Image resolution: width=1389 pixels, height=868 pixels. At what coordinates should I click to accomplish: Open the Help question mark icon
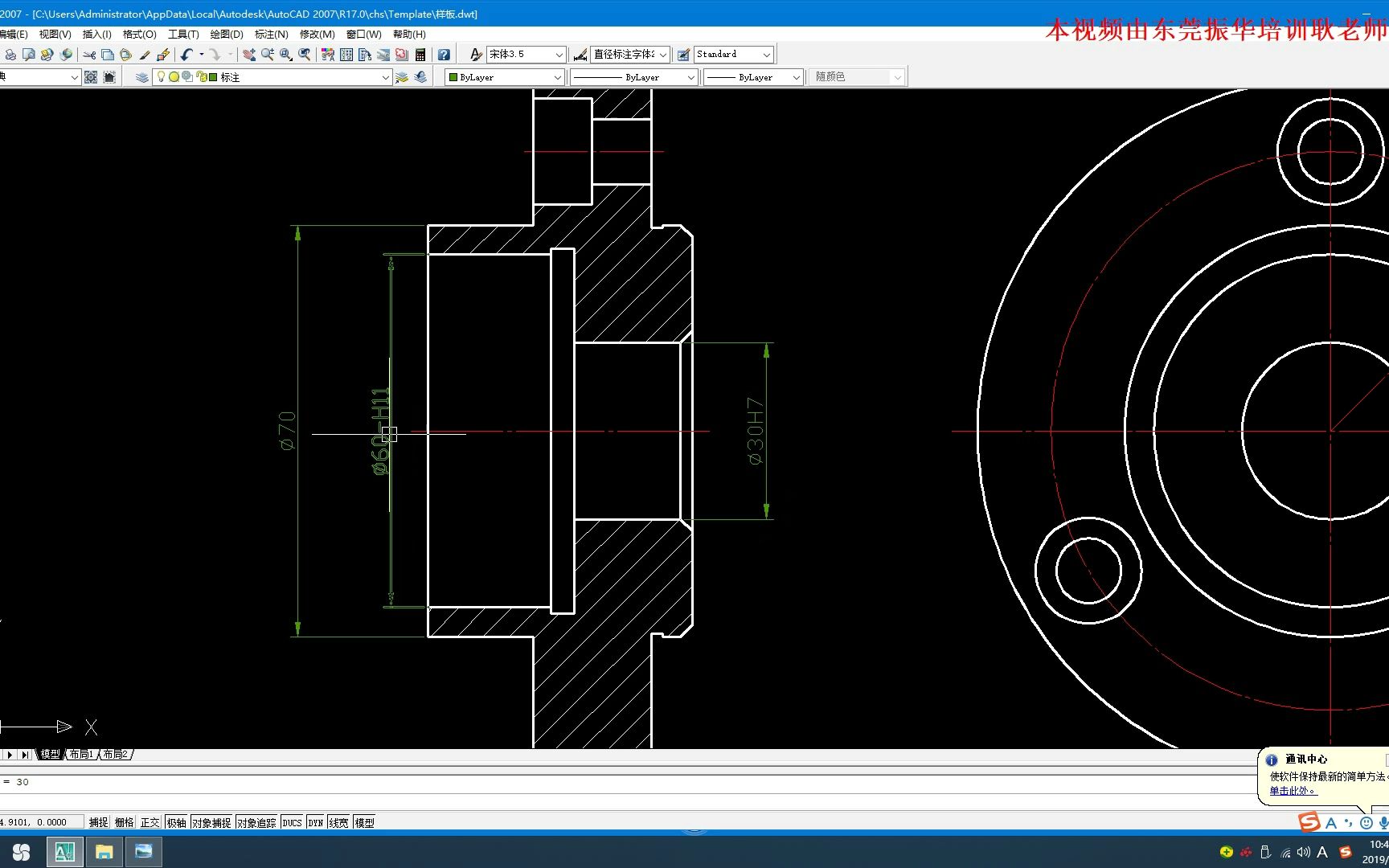[x=444, y=55]
